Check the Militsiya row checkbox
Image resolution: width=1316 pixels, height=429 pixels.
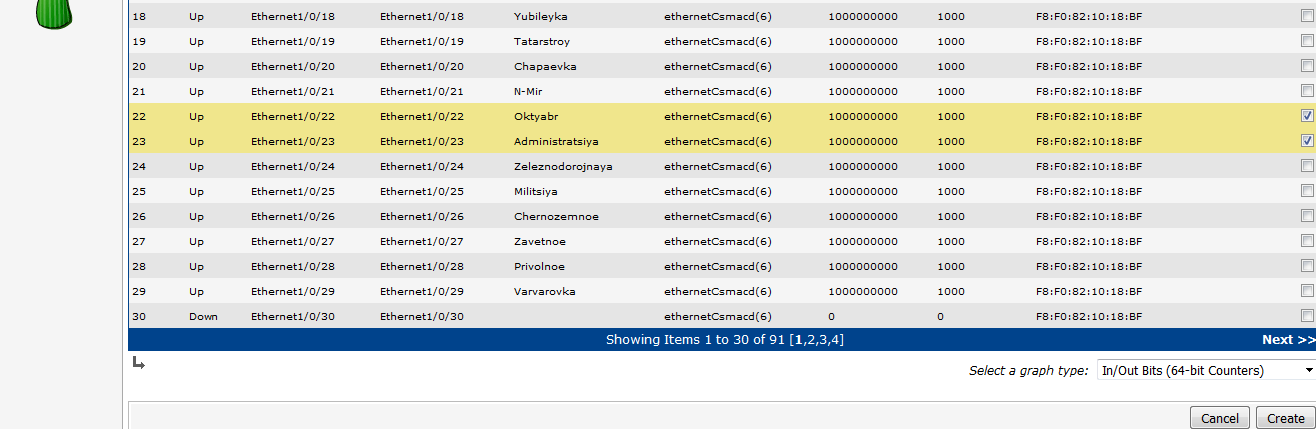coord(1307,191)
